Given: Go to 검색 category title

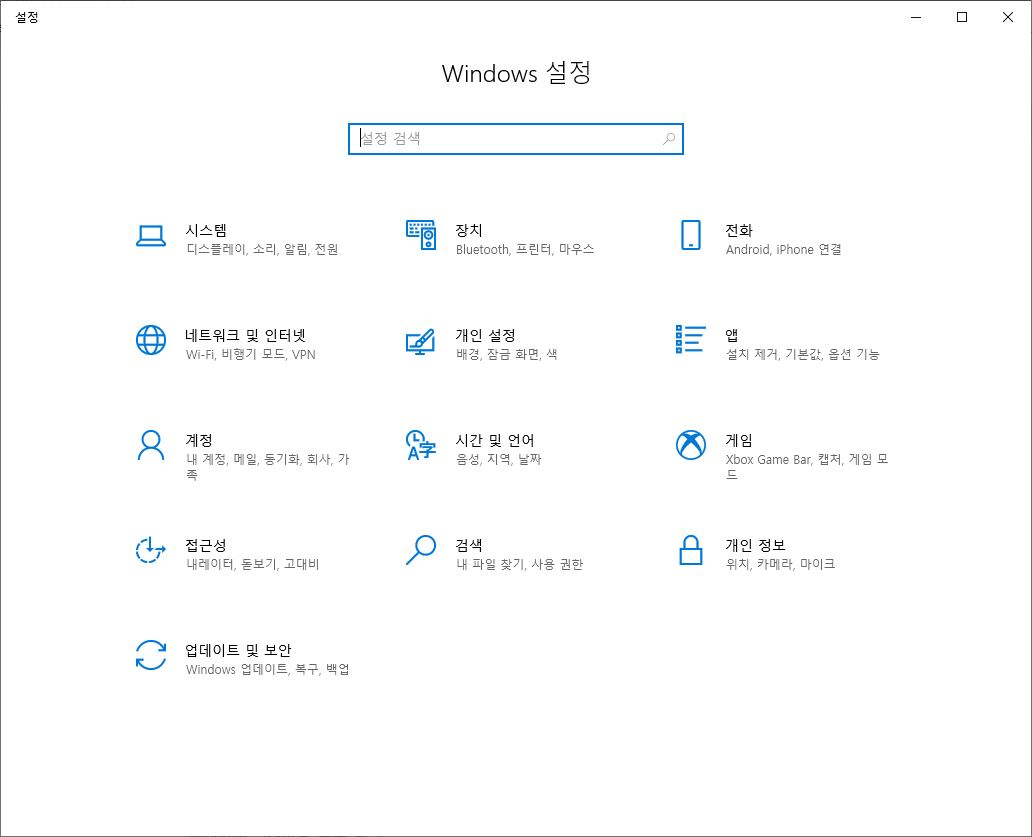Looking at the screenshot, I should pyautogui.click(x=469, y=545).
